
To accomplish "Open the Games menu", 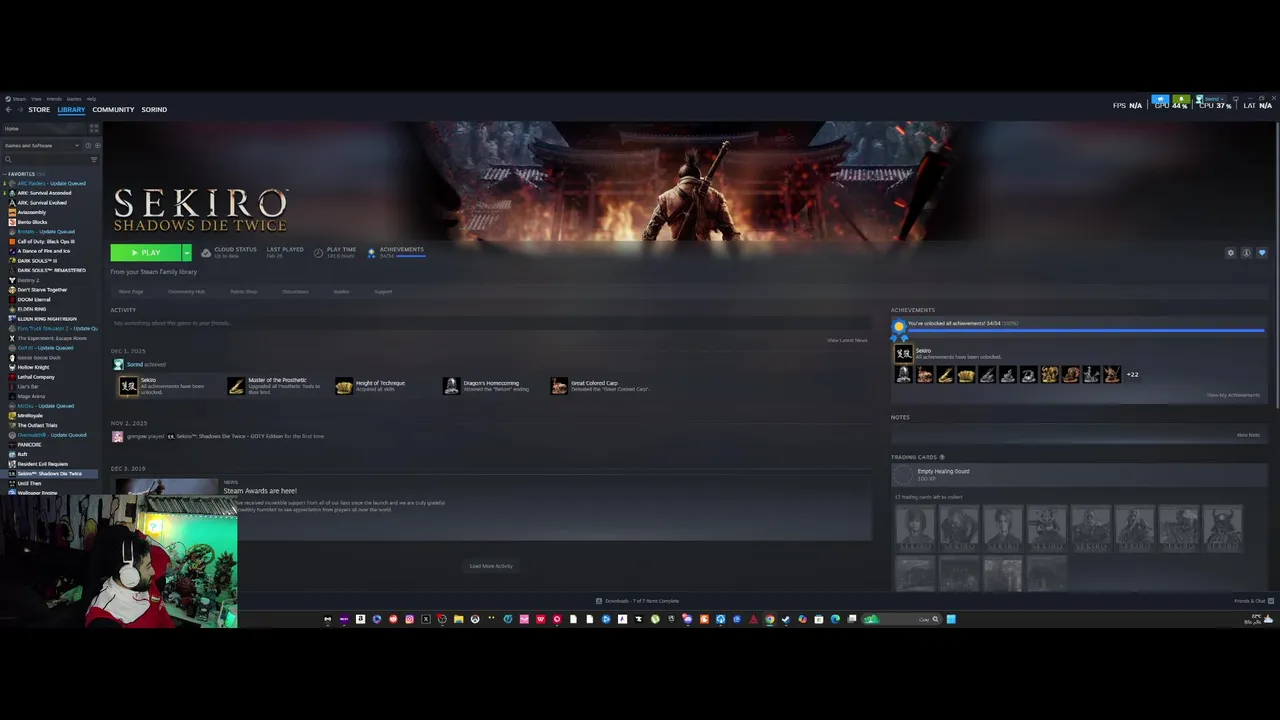I will (x=74, y=99).
